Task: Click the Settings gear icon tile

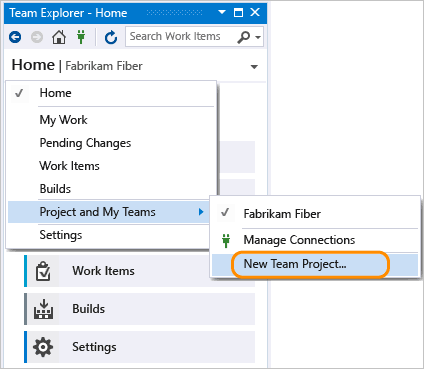Action: point(43,347)
